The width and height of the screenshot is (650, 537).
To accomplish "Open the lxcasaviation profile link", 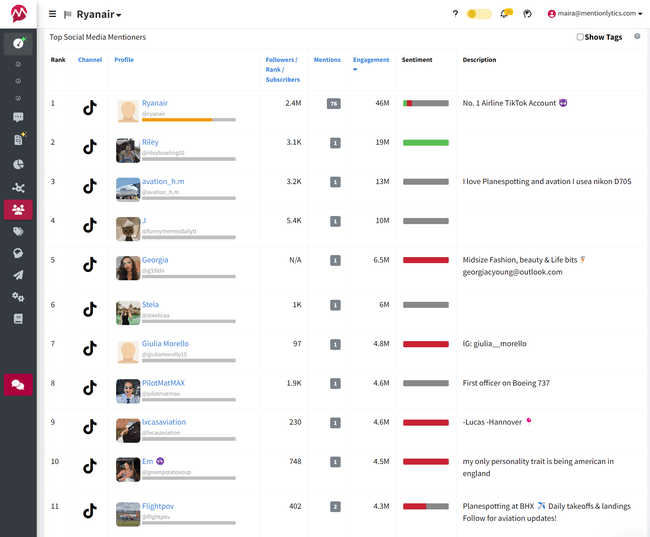I will (164, 422).
